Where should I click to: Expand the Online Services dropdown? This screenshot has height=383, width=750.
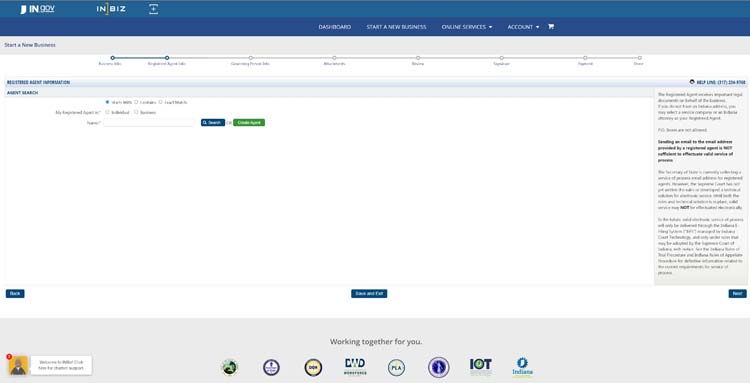click(x=467, y=27)
